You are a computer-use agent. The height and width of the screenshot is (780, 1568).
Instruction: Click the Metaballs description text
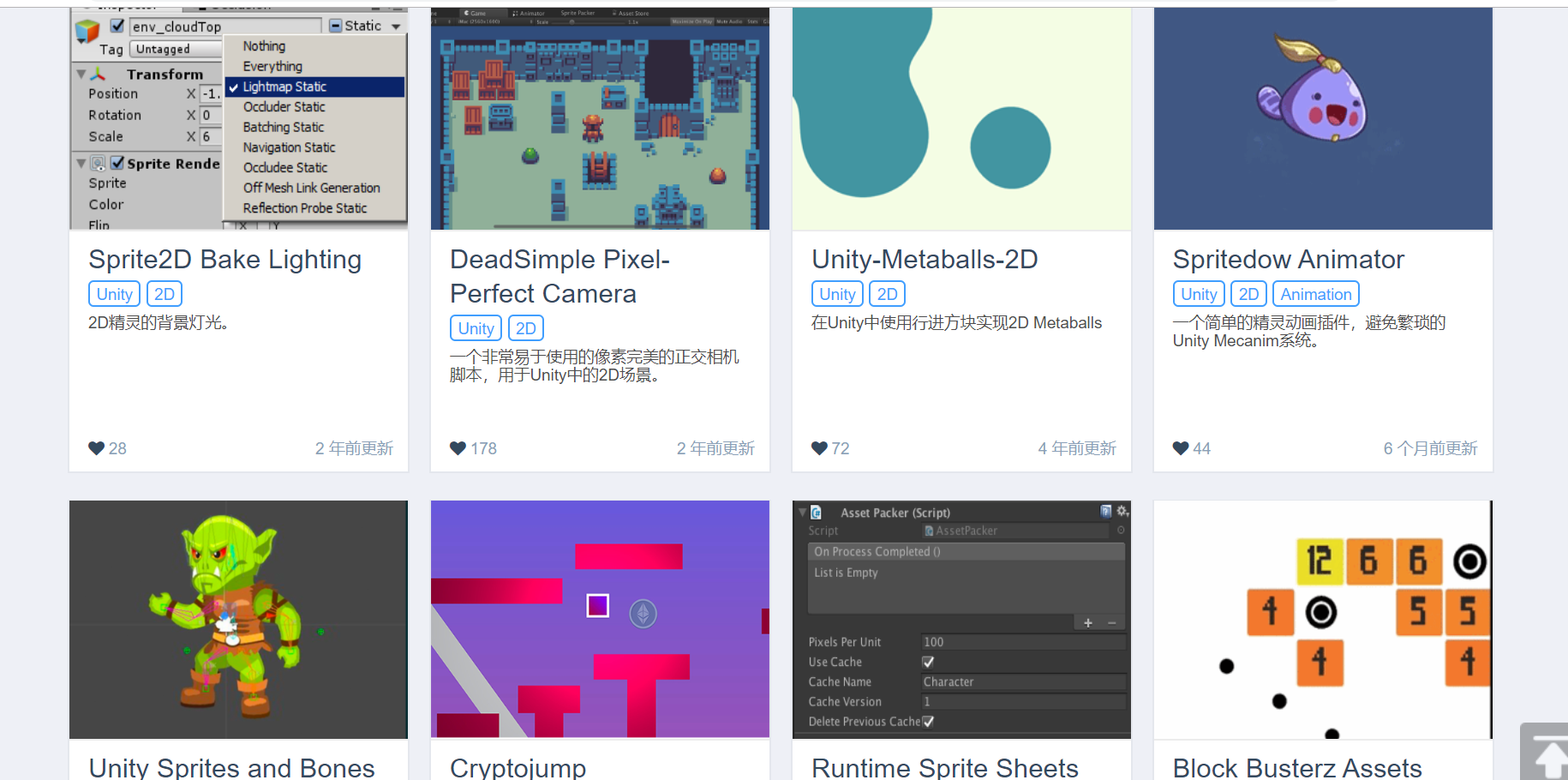click(956, 323)
